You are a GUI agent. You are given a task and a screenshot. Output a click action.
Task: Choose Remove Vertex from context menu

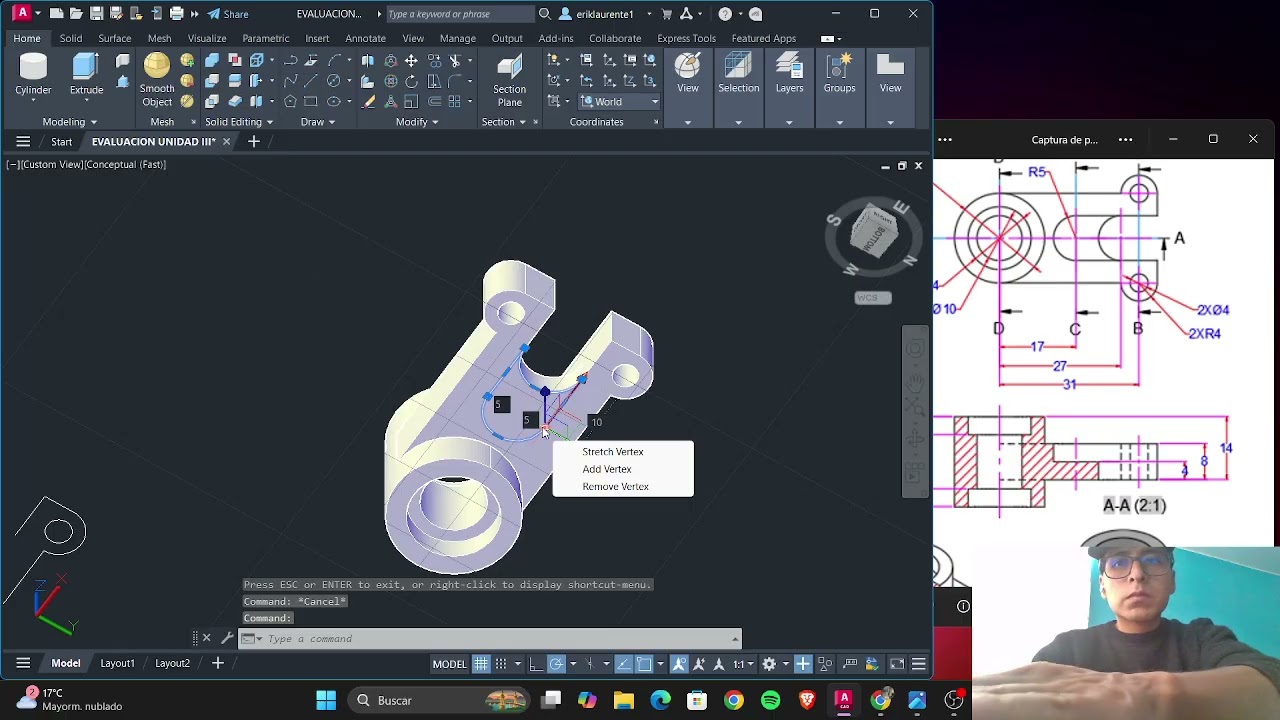point(615,487)
